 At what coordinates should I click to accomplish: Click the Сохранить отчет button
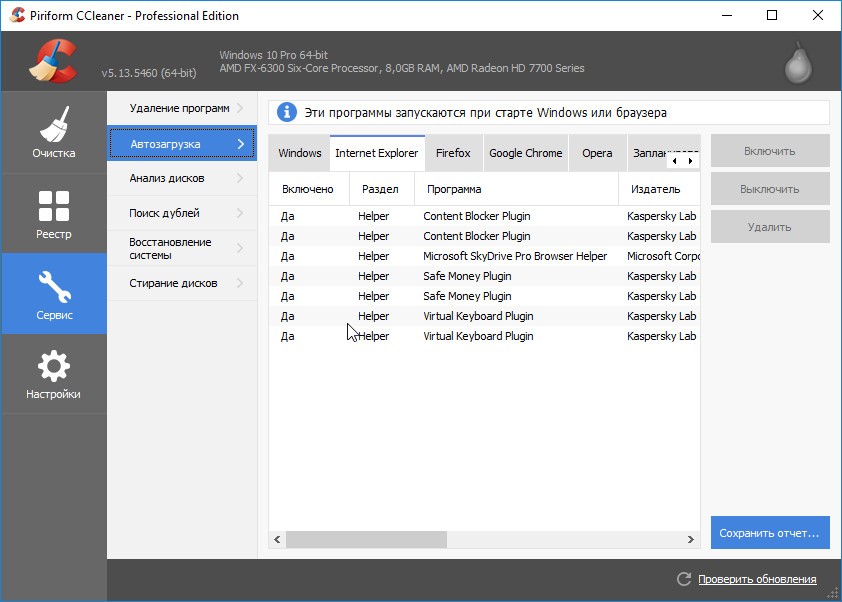[x=770, y=532]
